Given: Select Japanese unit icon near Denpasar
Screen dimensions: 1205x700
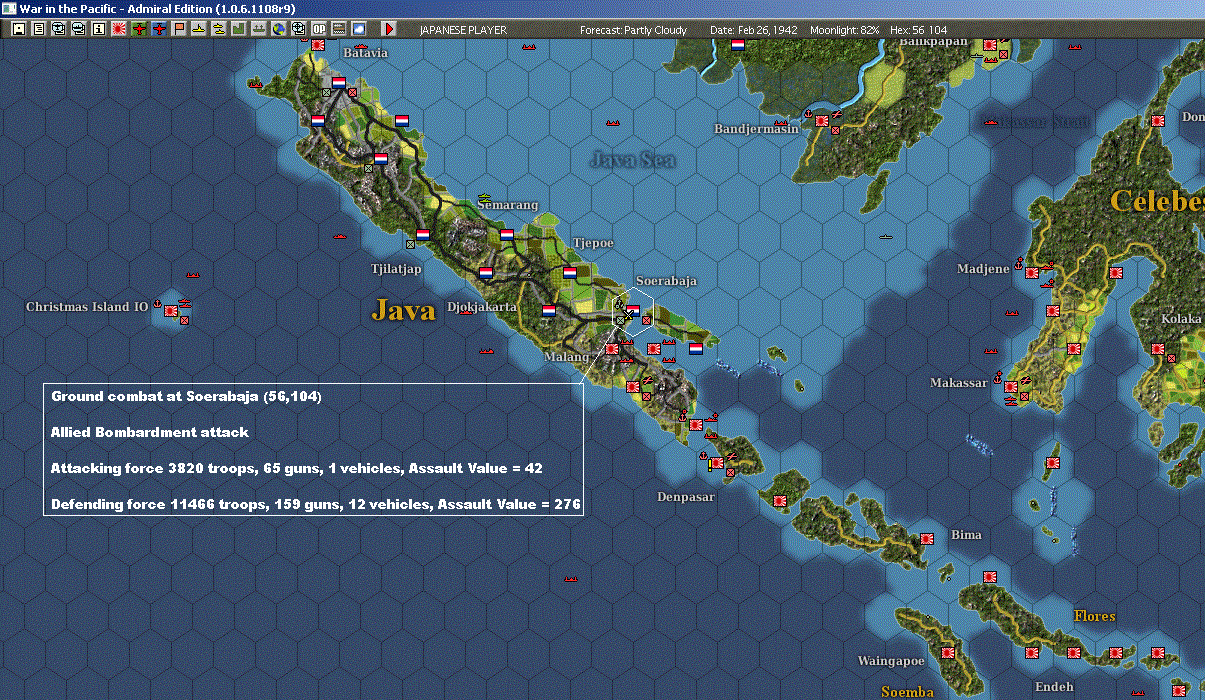Looking at the screenshot, I should 716,463.
